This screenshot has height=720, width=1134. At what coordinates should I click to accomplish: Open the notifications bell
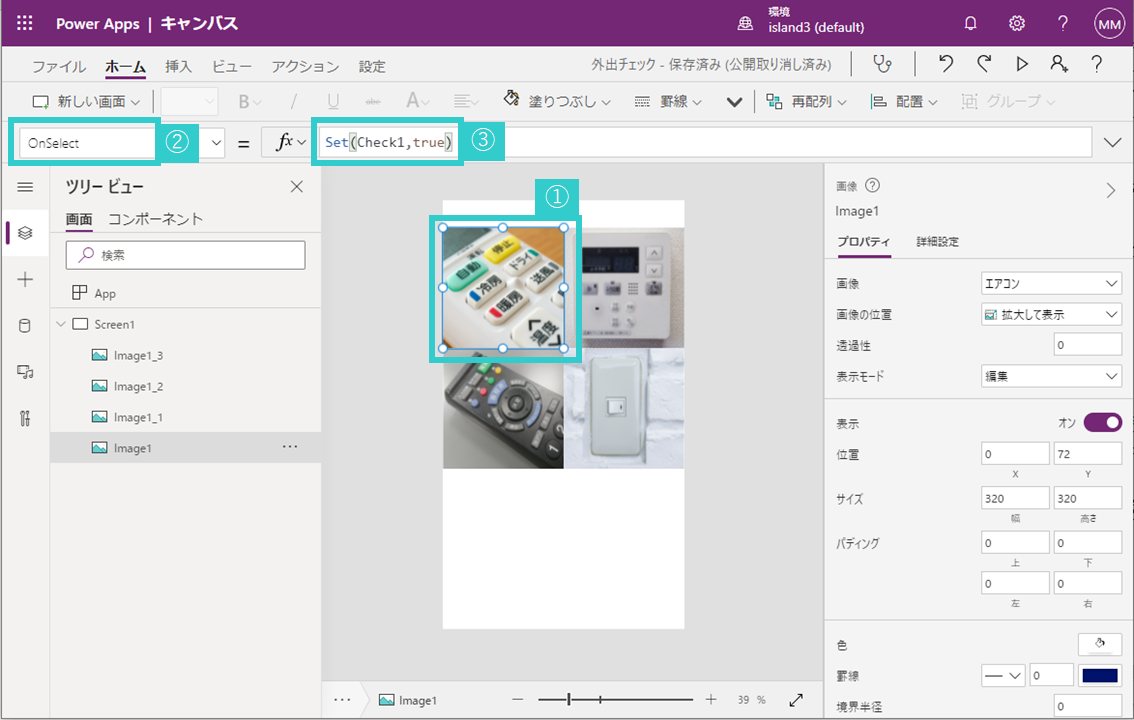click(971, 23)
